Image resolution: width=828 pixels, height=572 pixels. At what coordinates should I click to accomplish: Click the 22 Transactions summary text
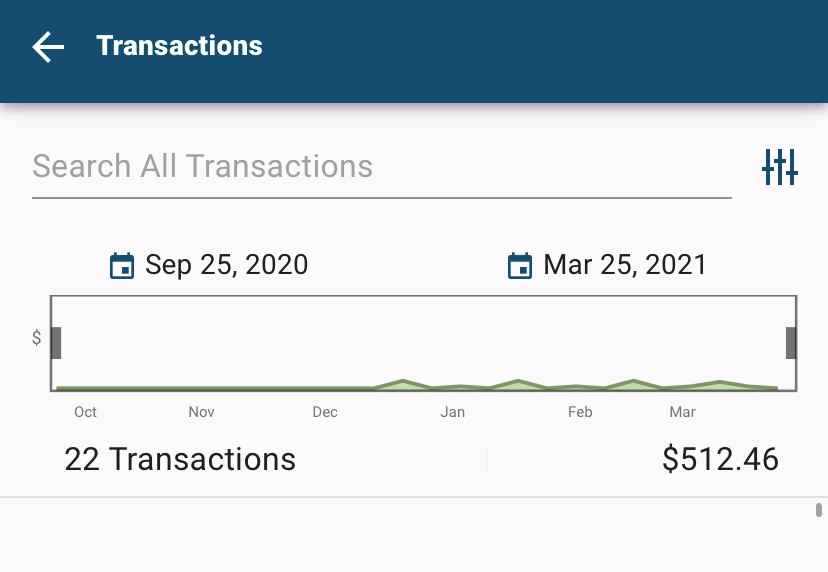[180, 458]
